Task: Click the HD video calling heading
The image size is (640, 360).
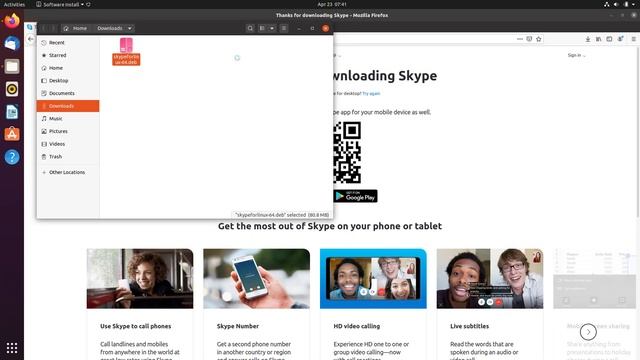Action: click(x=357, y=326)
